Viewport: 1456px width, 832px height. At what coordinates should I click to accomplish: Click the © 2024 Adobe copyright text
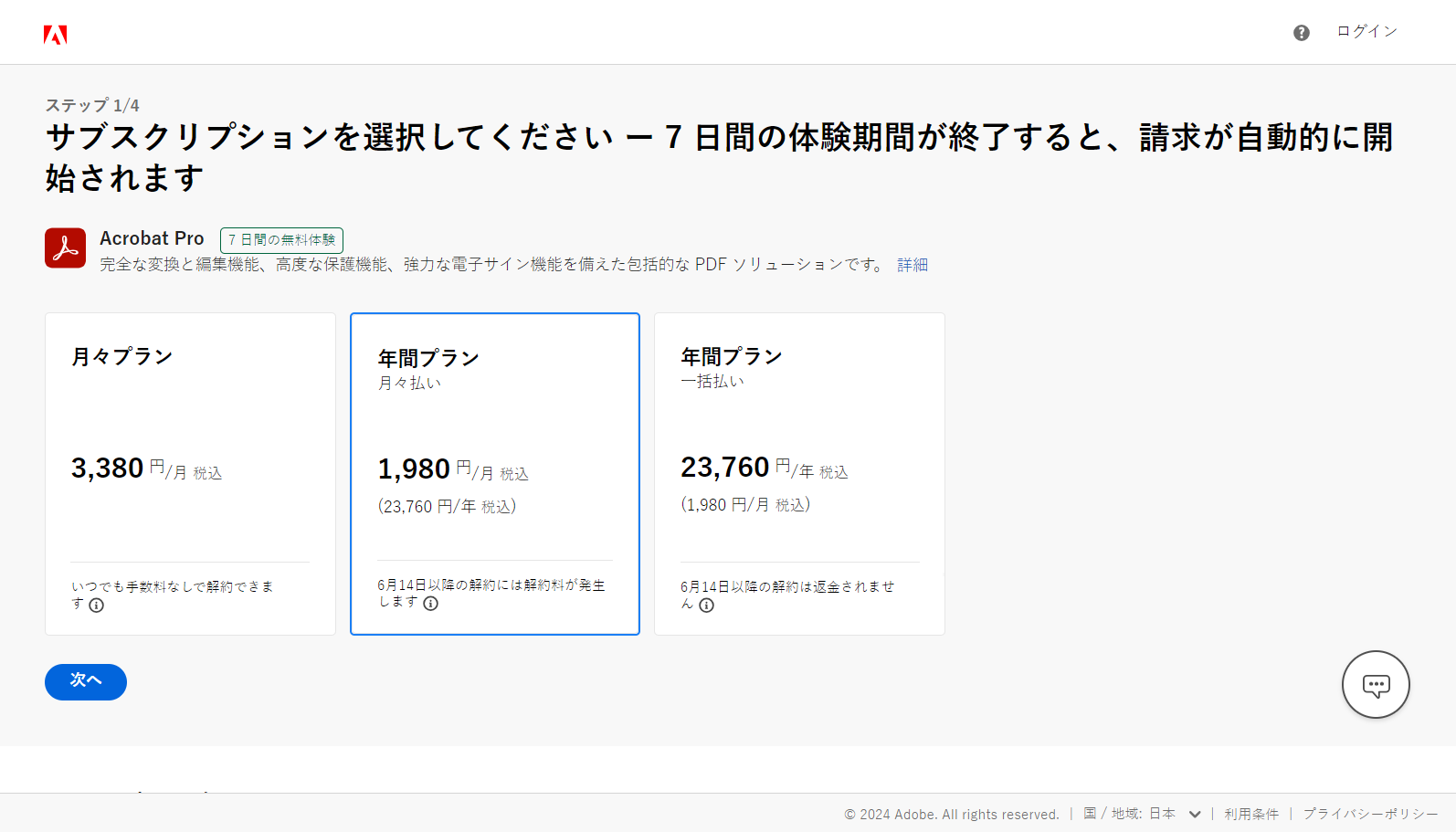tap(952, 815)
